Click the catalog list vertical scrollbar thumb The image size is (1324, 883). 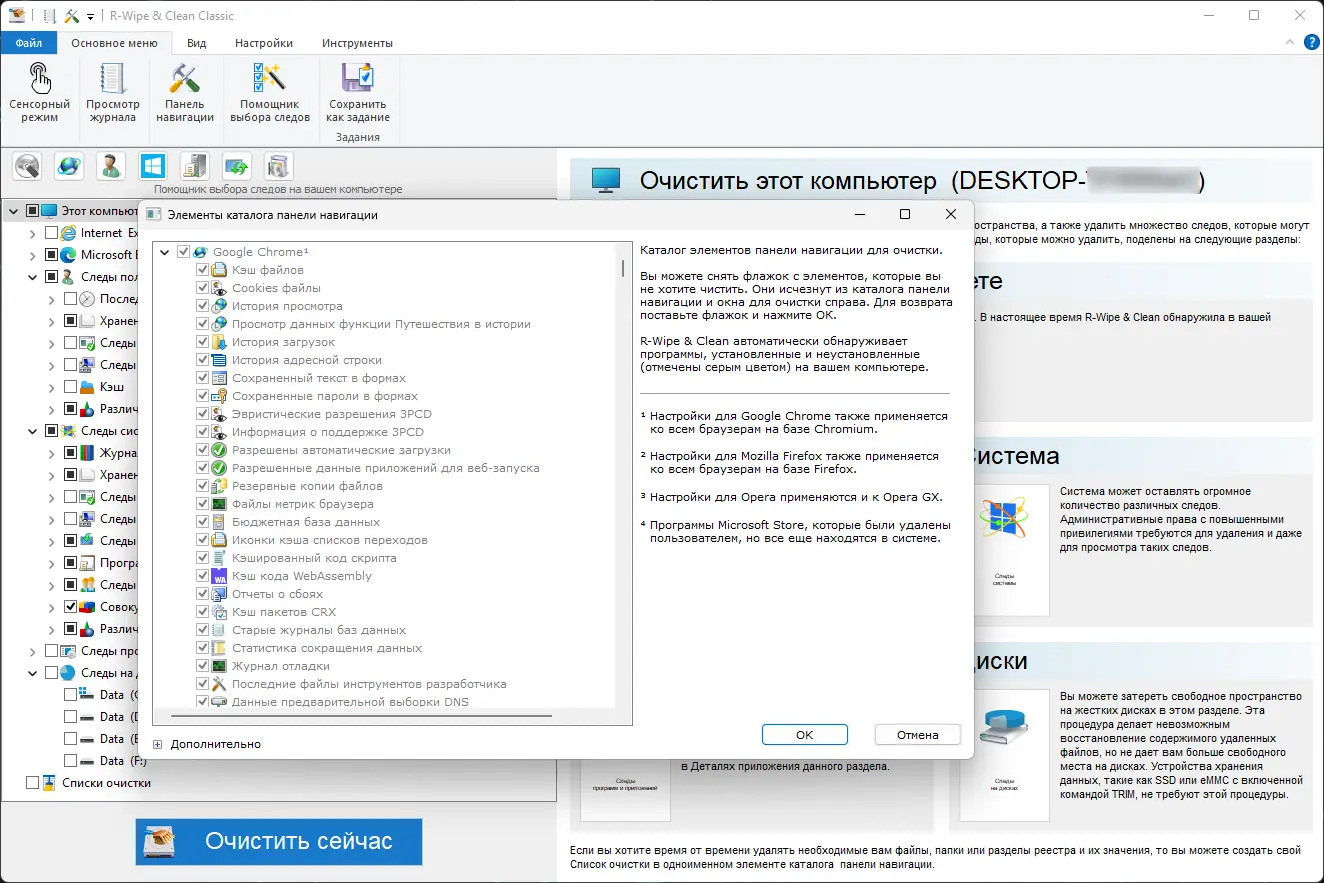[622, 268]
